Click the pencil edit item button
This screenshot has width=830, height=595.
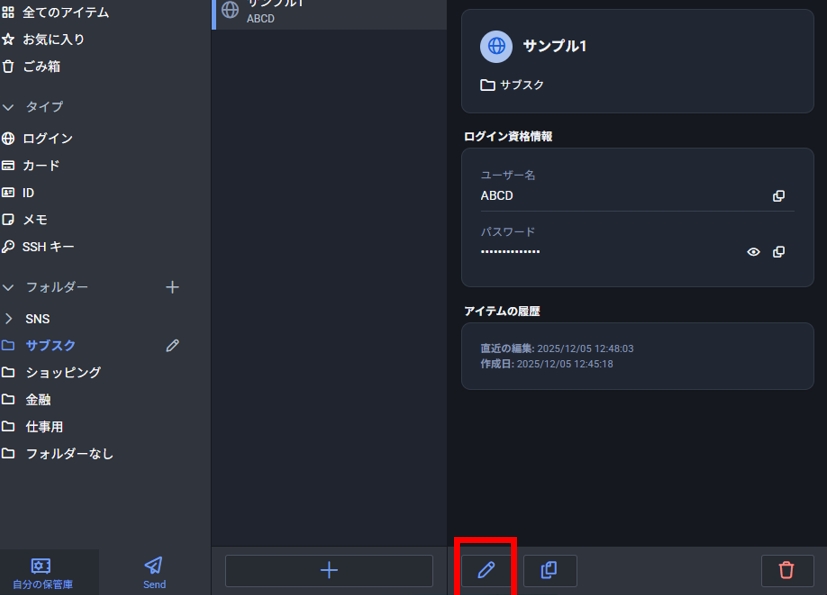point(486,570)
